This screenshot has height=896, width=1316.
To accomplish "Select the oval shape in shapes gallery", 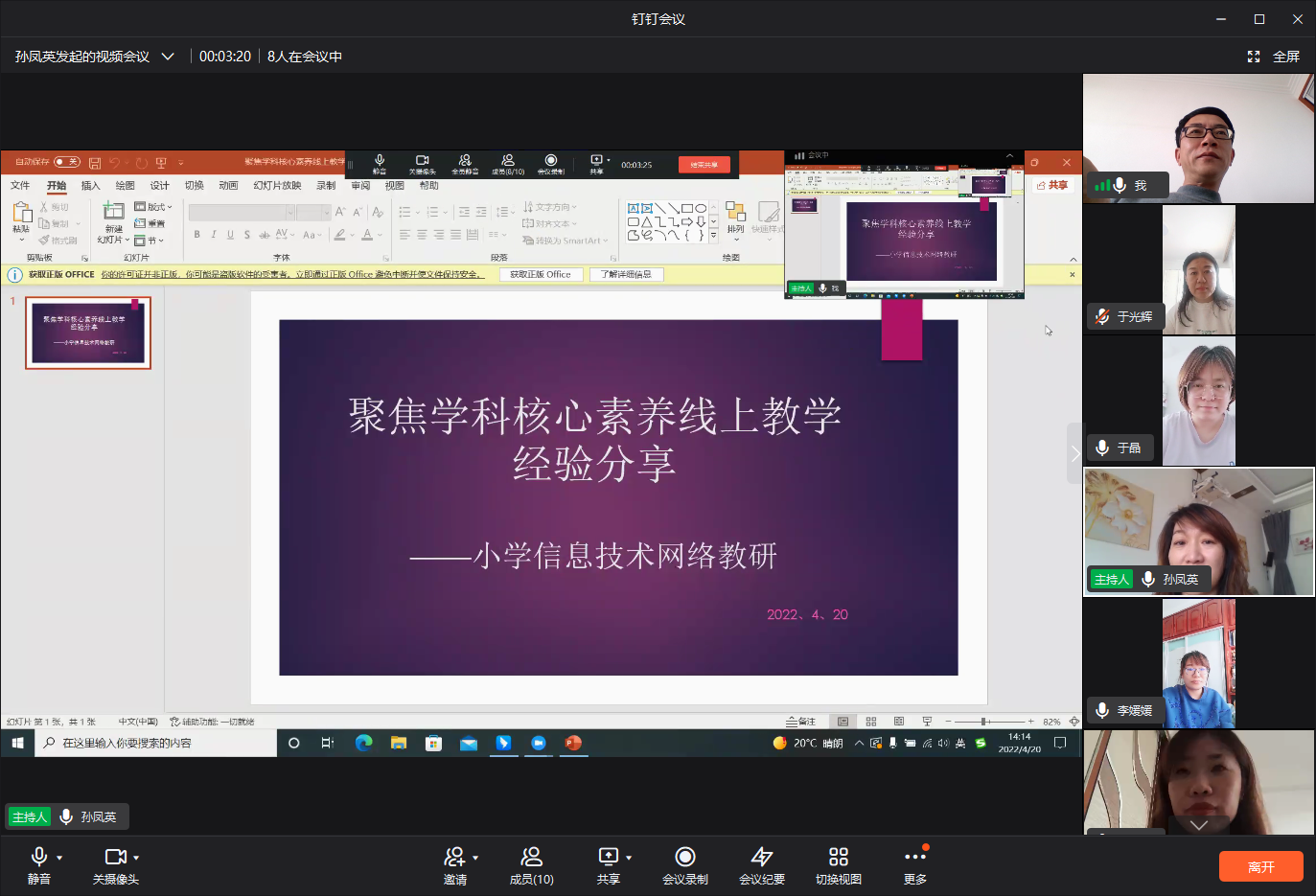I will 701,208.
